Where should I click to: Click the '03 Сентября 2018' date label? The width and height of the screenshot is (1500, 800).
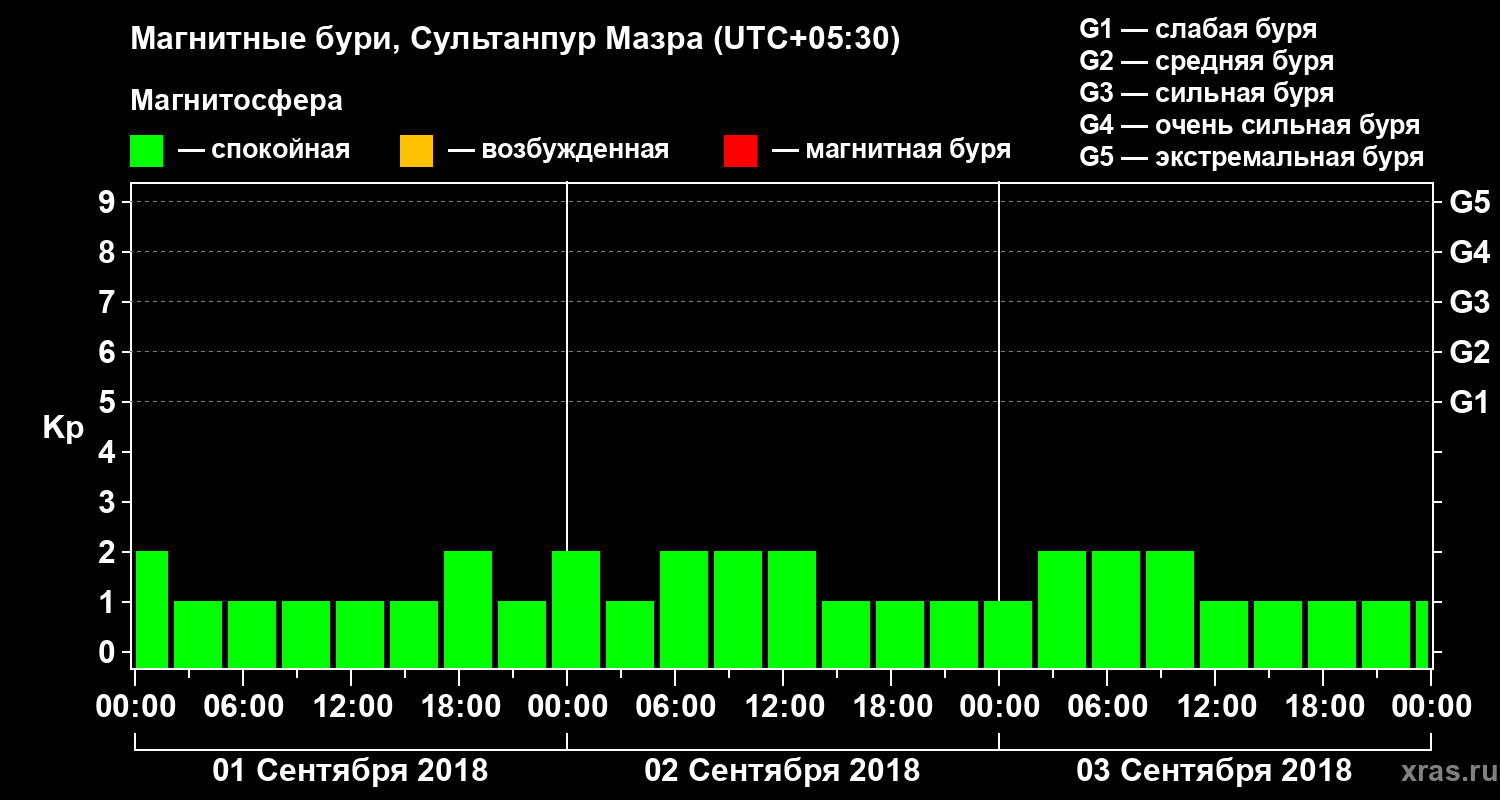(1214, 770)
